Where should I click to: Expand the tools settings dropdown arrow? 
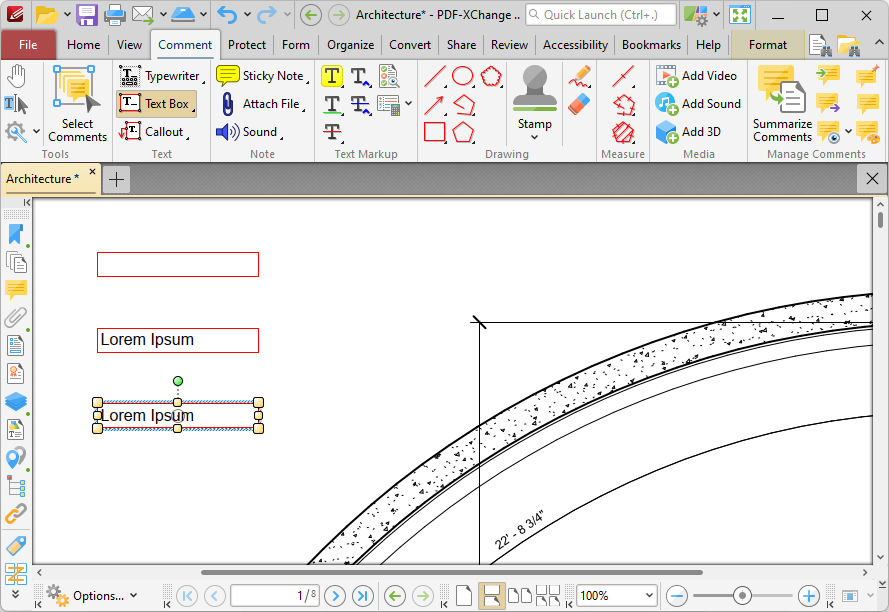click(x=36, y=132)
